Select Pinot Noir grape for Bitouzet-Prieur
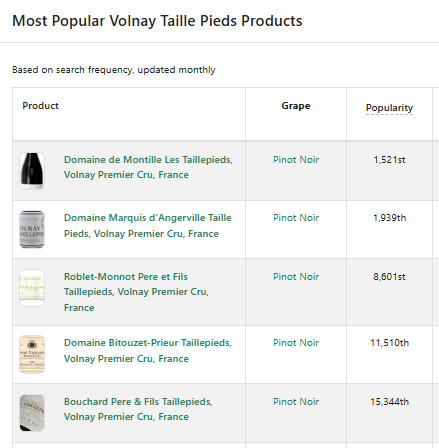The width and height of the screenshot is (439, 448). pos(296,343)
